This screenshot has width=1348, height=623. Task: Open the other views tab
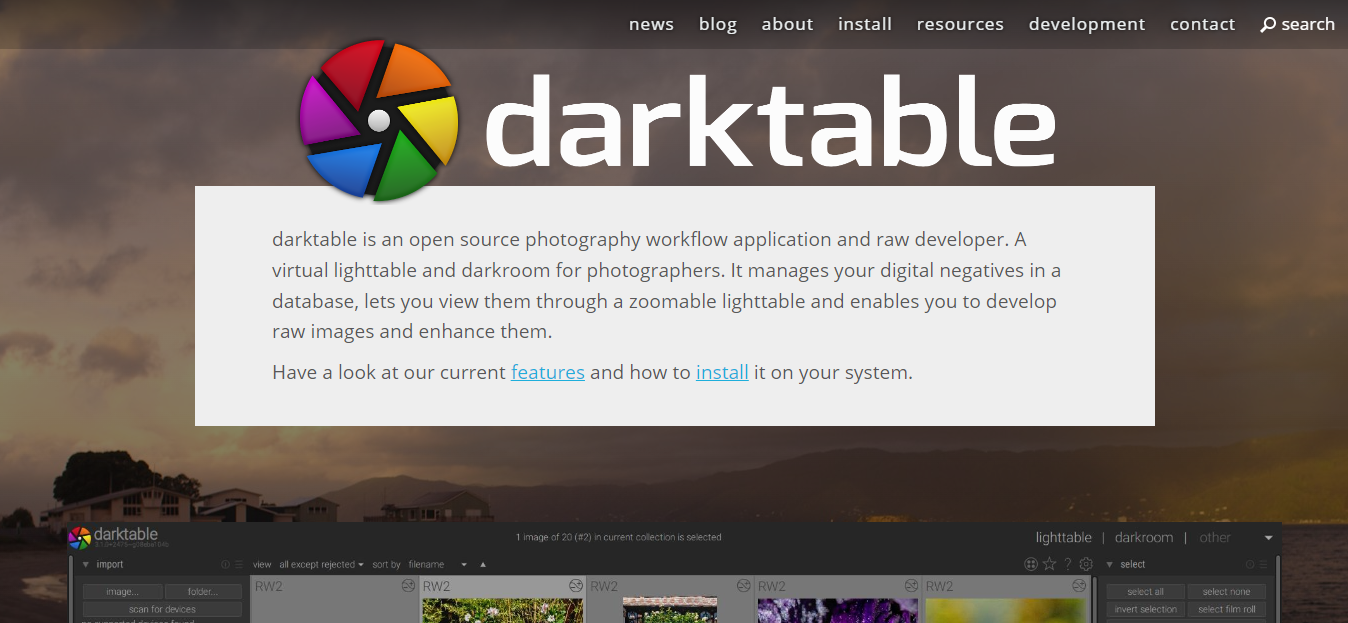pos(1215,537)
